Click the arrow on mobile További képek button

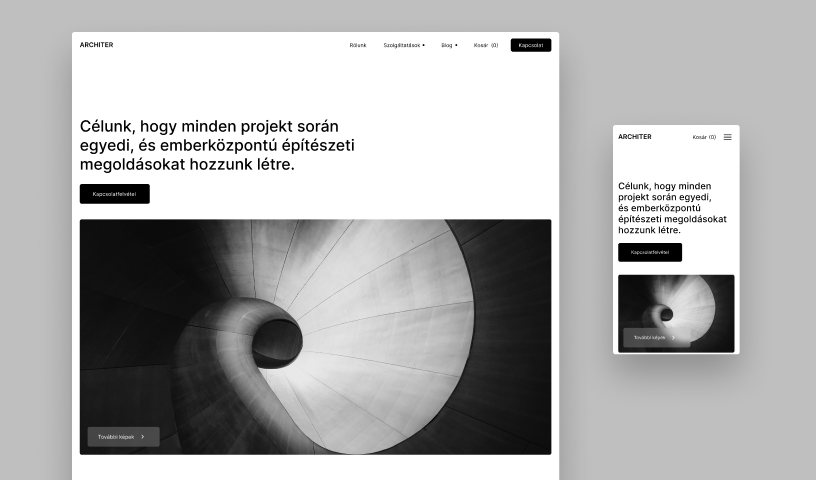click(673, 338)
